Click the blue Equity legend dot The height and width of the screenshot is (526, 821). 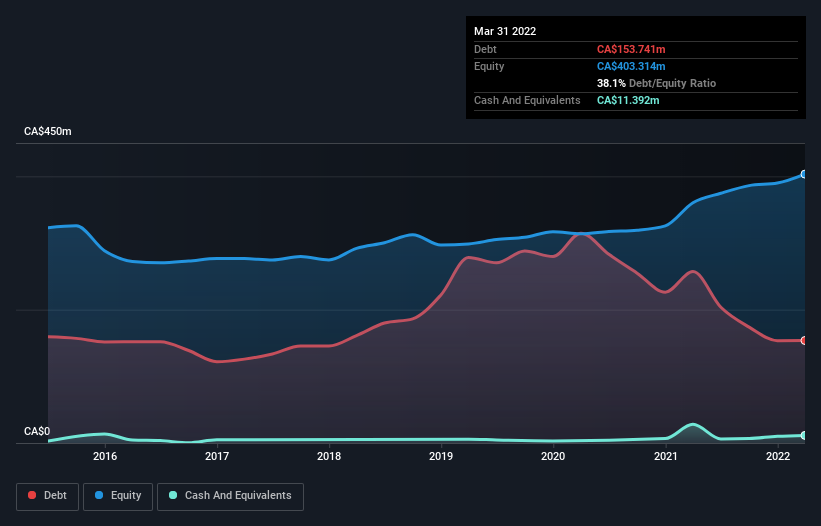tap(99, 495)
